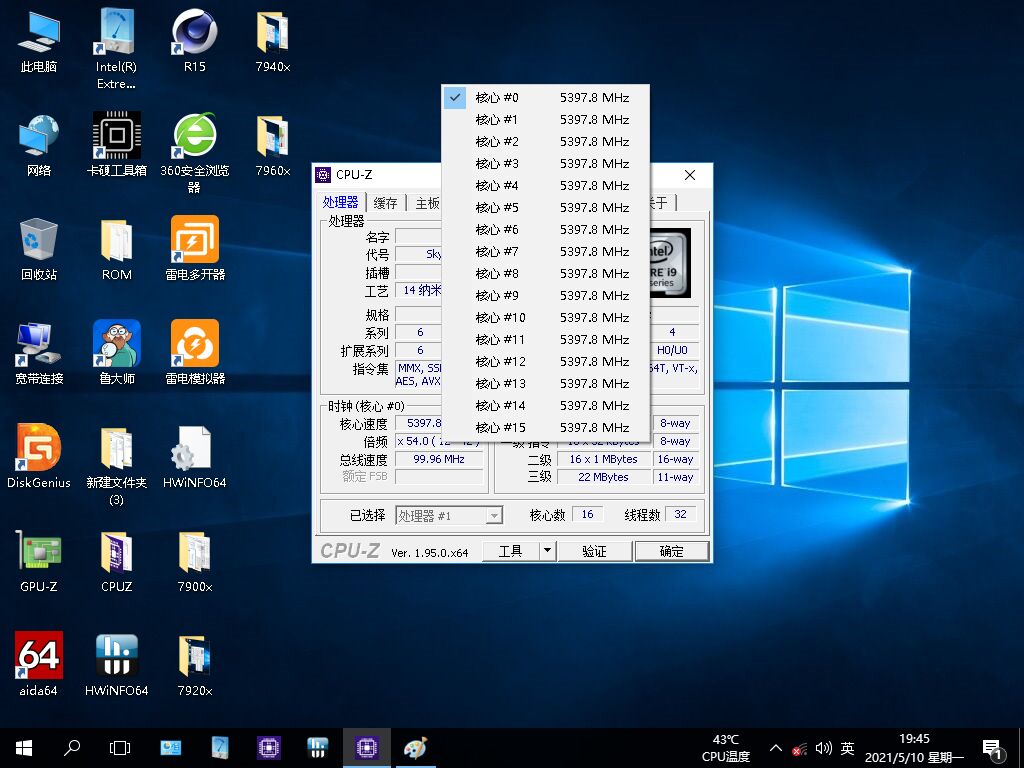
Task: Click the 核心数 value field
Action: click(588, 515)
